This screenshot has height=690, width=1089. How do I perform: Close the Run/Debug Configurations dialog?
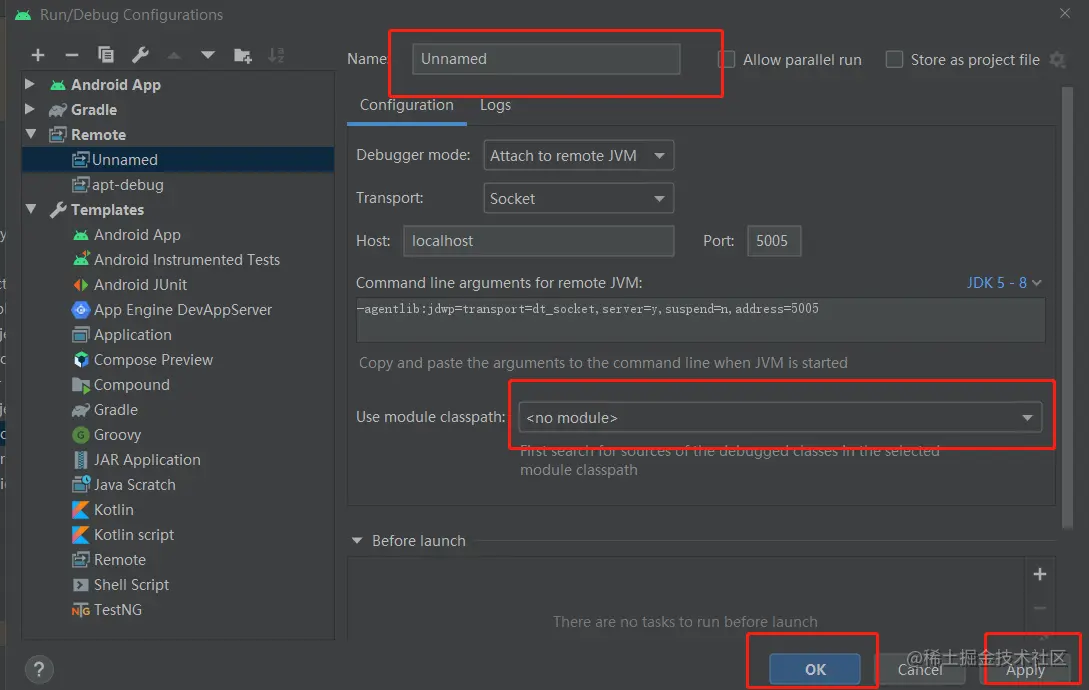(1065, 13)
